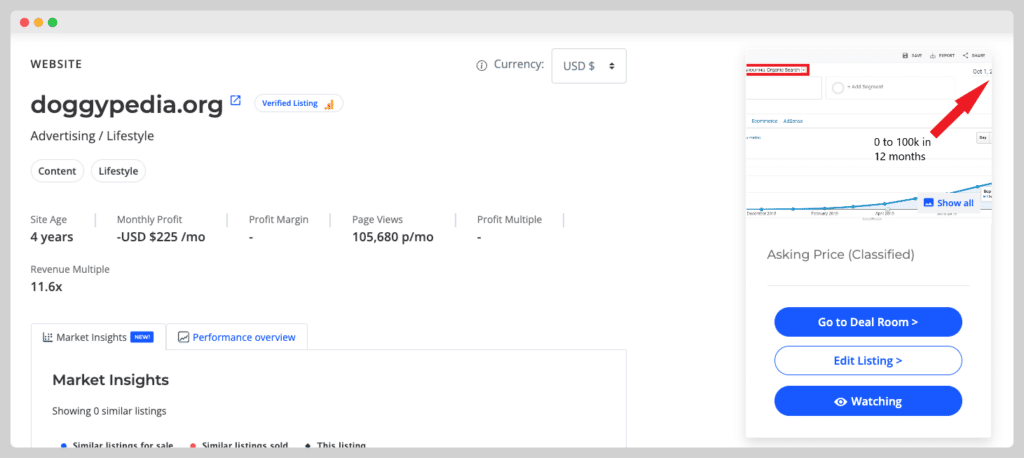This screenshot has width=1024, height=458.
Task: Minimize window with yellow button
Action: pyautogui.click(x=39, y=22)
